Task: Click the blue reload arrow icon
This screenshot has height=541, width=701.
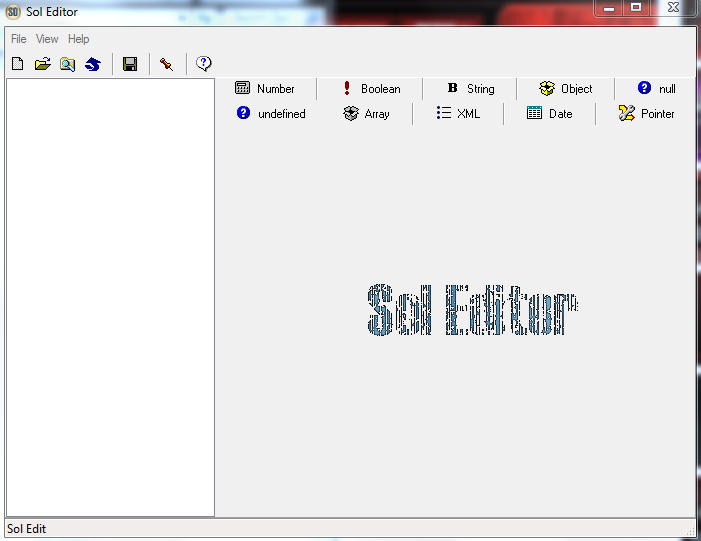Action: tap(93, 64)
